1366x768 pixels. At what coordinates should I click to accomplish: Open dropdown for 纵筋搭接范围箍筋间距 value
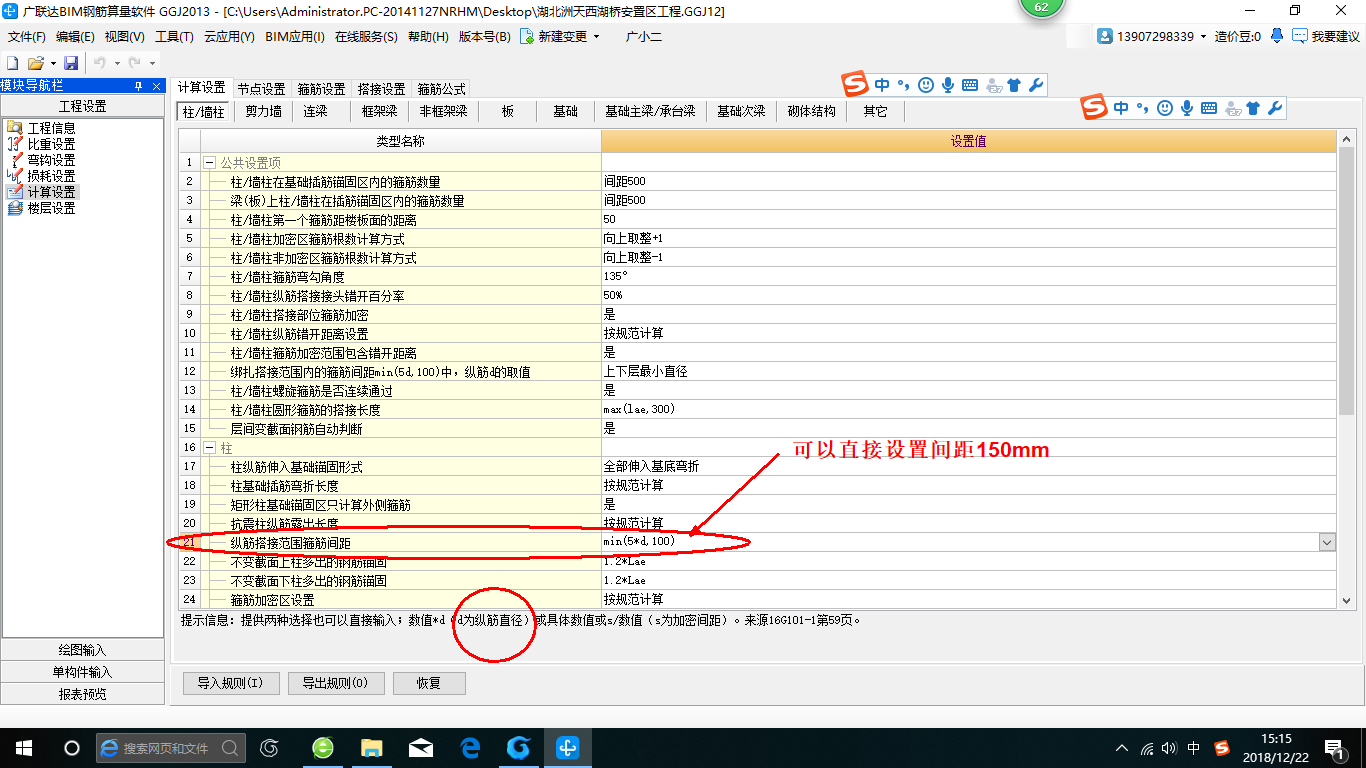[x=1327, y=542]
